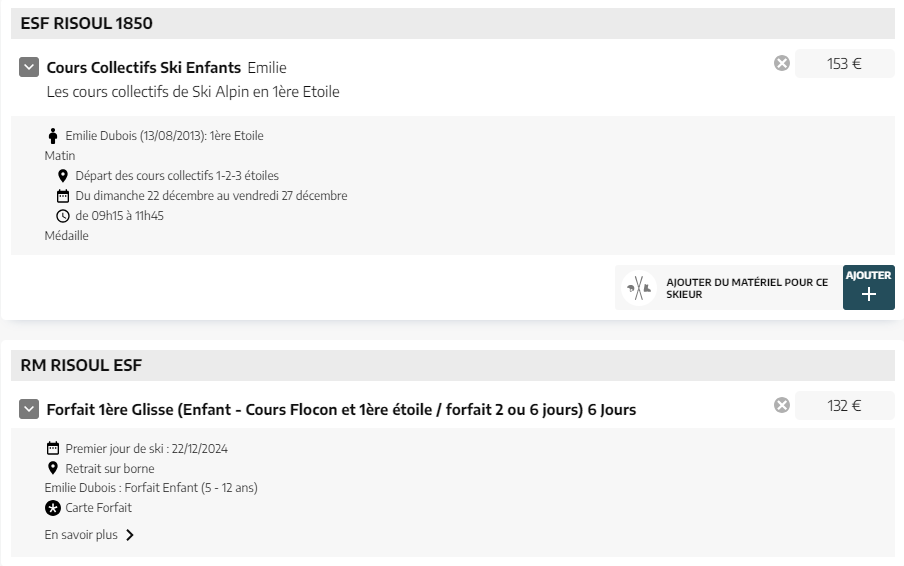Collapse the Cours Collectifs Ski Enfants details

29,67
